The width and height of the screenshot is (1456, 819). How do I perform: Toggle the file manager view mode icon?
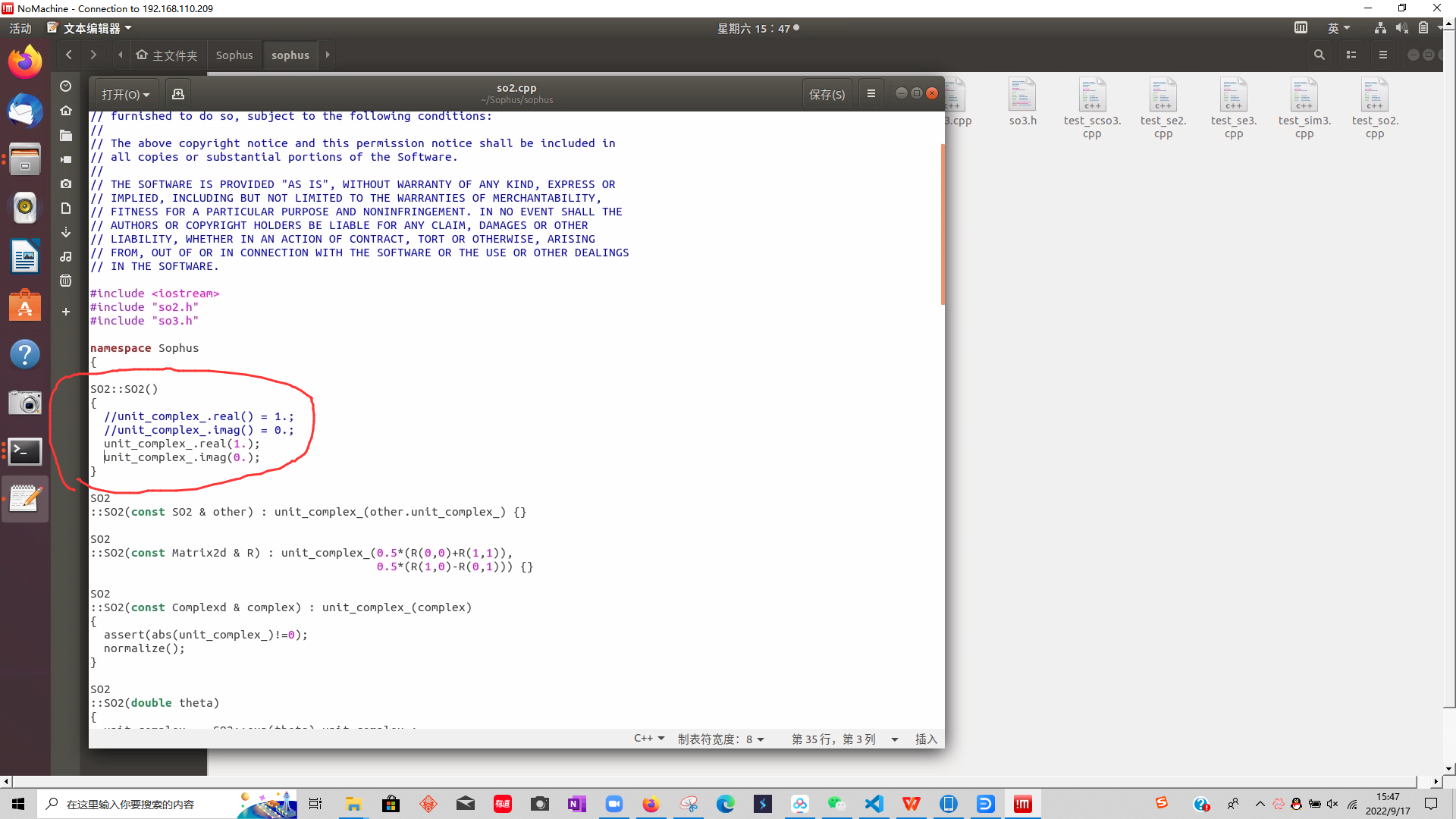pos(1351,55)
